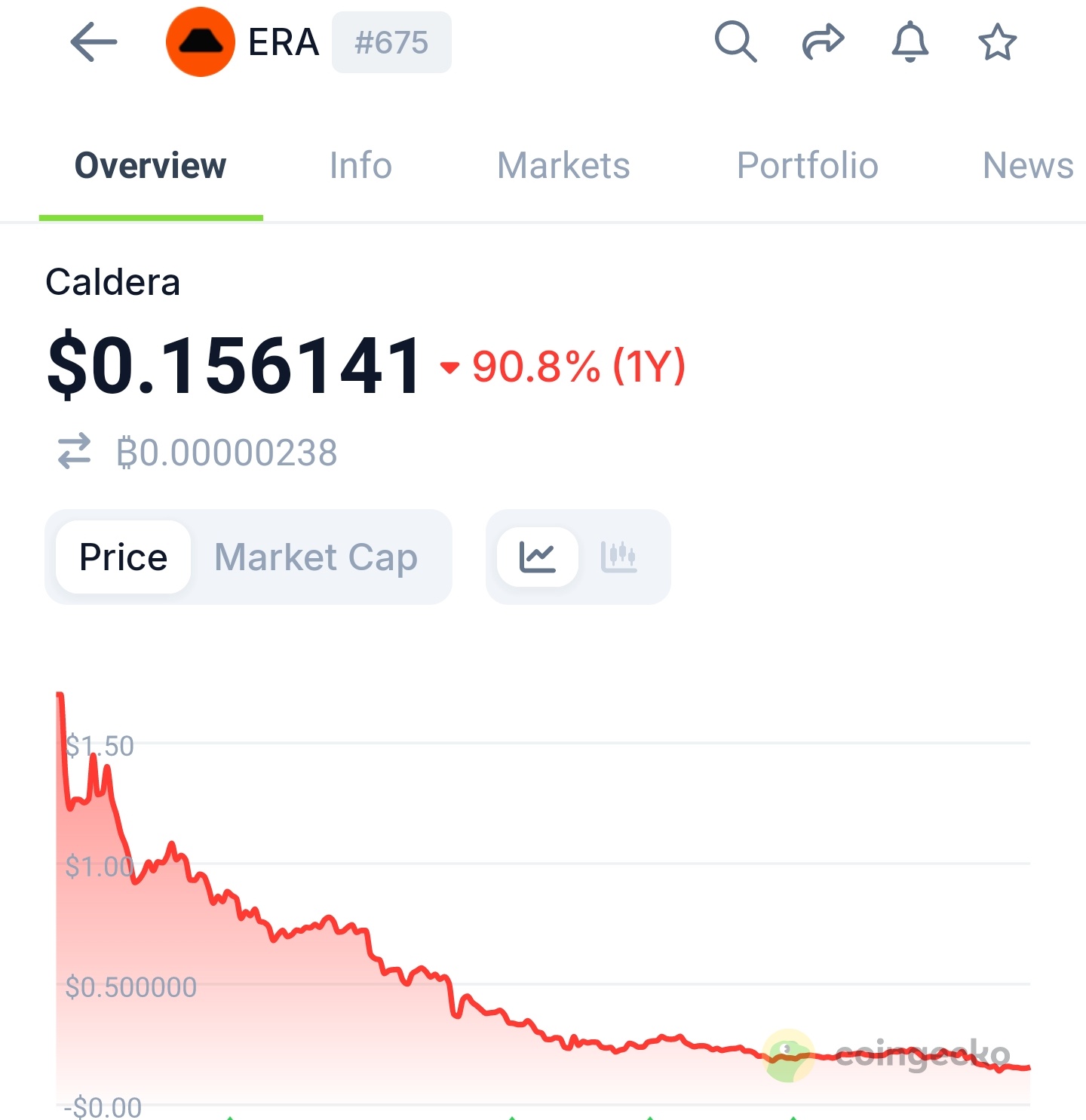1086x1120 pixels.
Task: Add ERA to favorites with star
Action: tap(997, 42)
